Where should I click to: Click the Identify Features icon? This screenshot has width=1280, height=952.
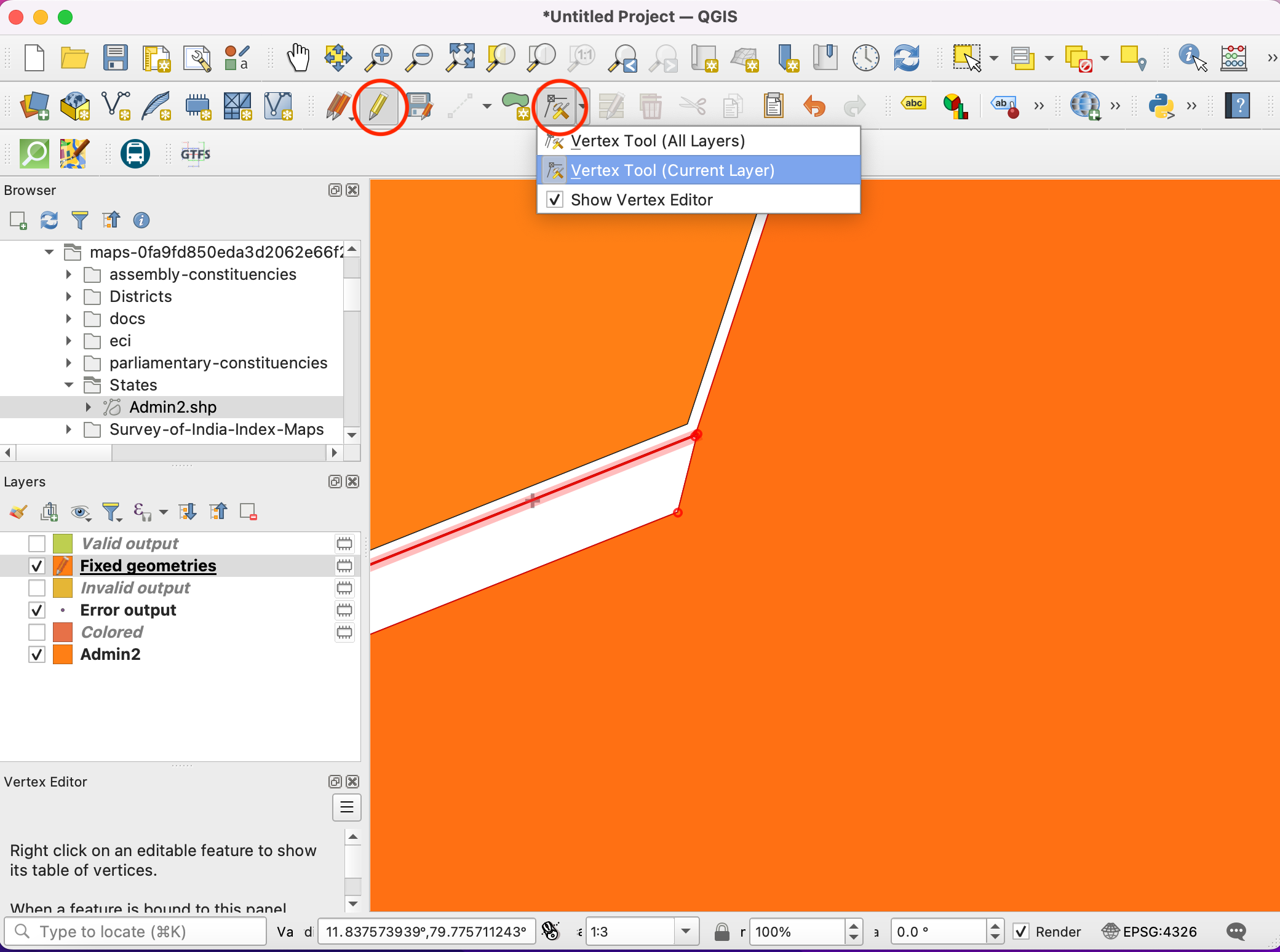coord(1192,58)
